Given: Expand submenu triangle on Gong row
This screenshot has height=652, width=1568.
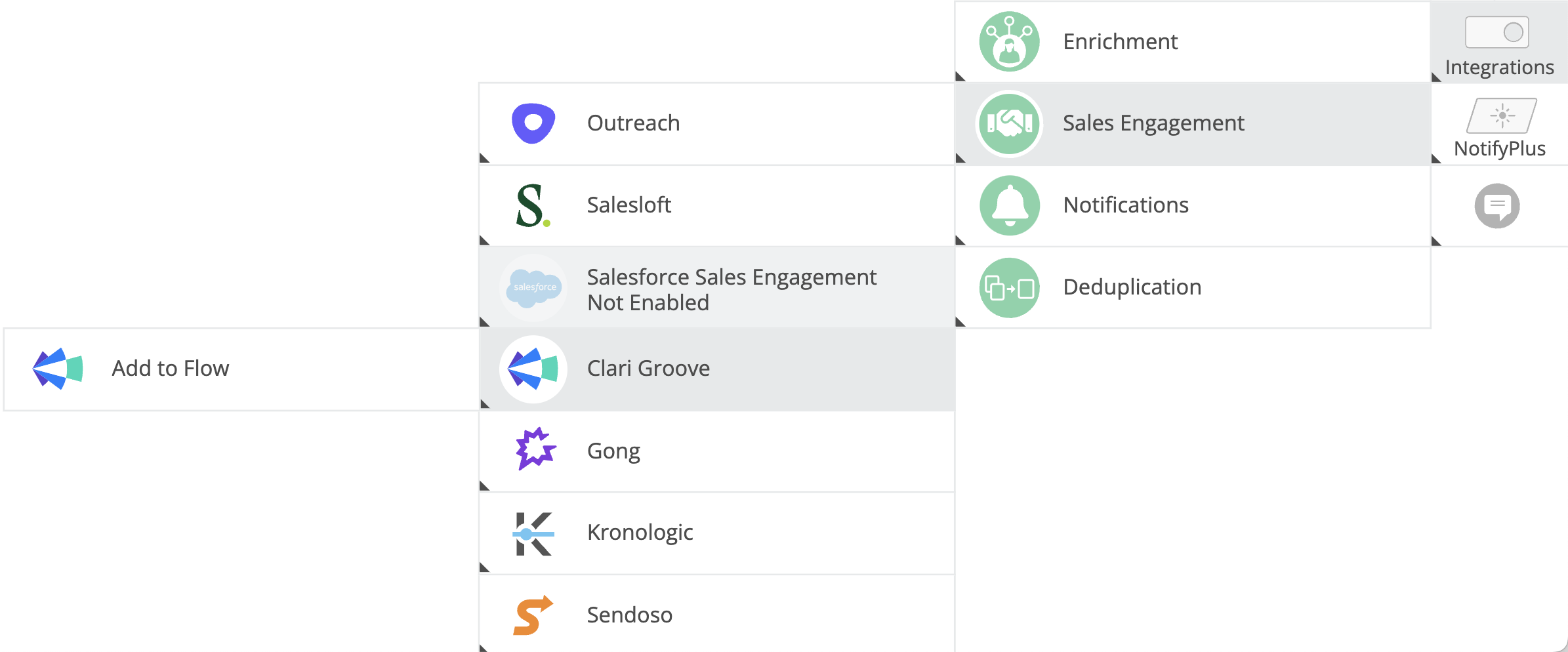Looking at the screenshot, I should pos(484,486).
